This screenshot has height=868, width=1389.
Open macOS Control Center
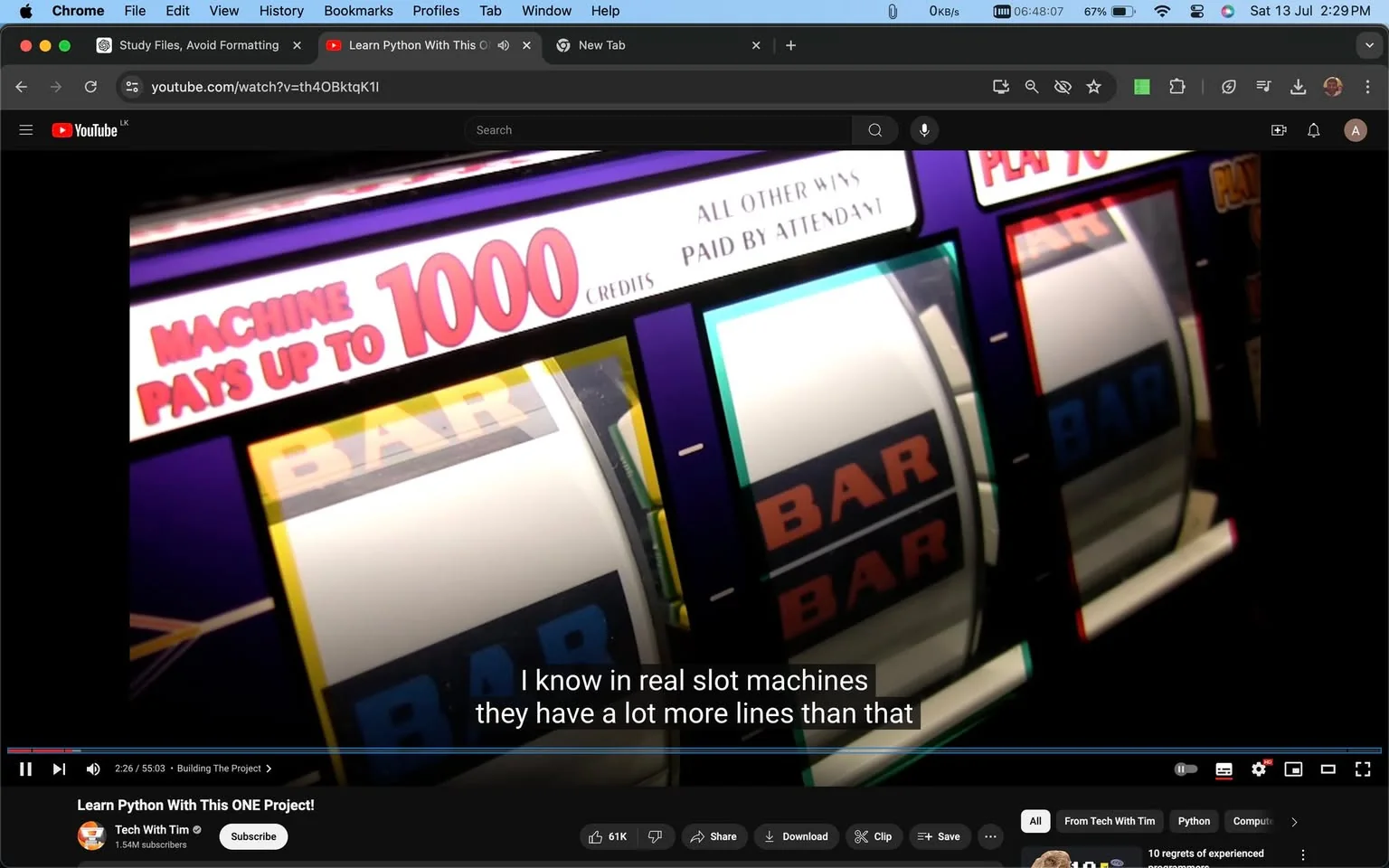tap(1196, 11)
